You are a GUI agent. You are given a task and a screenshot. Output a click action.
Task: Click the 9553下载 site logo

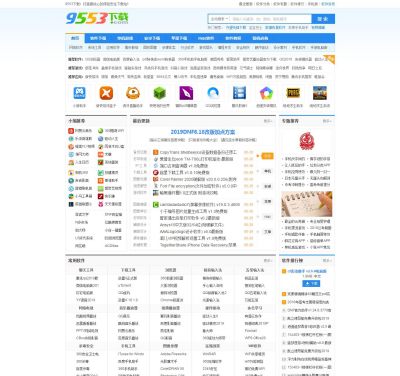pos(97,18)
